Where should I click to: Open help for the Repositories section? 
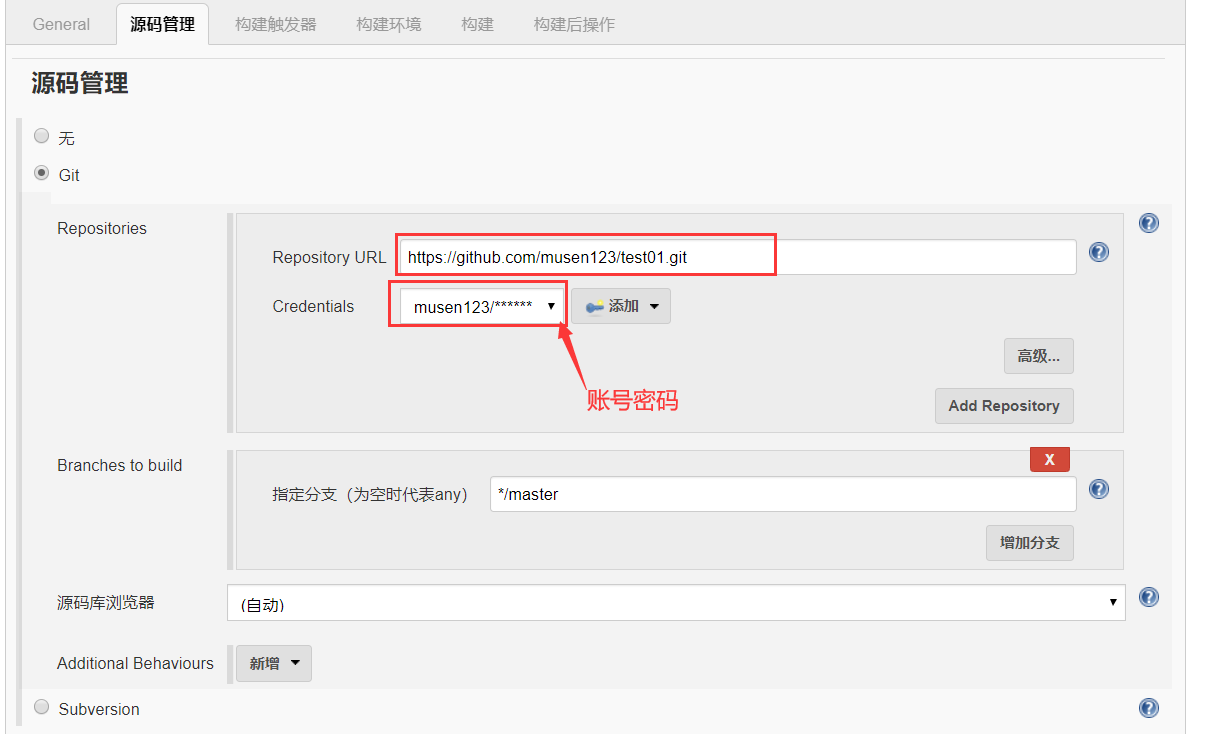(1149, 223)
